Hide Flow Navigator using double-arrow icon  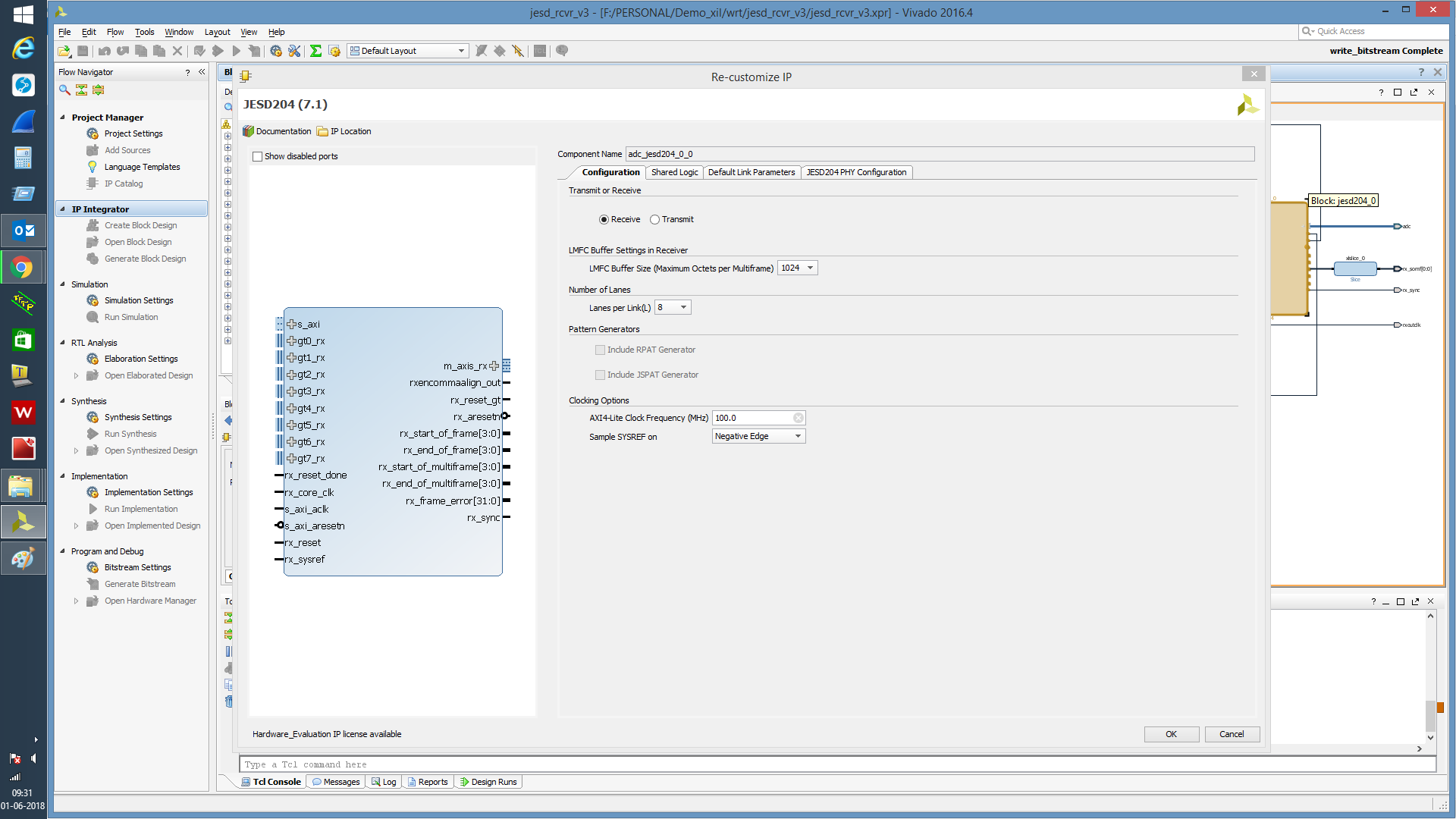pyautogui.click(x=202, y=72)
